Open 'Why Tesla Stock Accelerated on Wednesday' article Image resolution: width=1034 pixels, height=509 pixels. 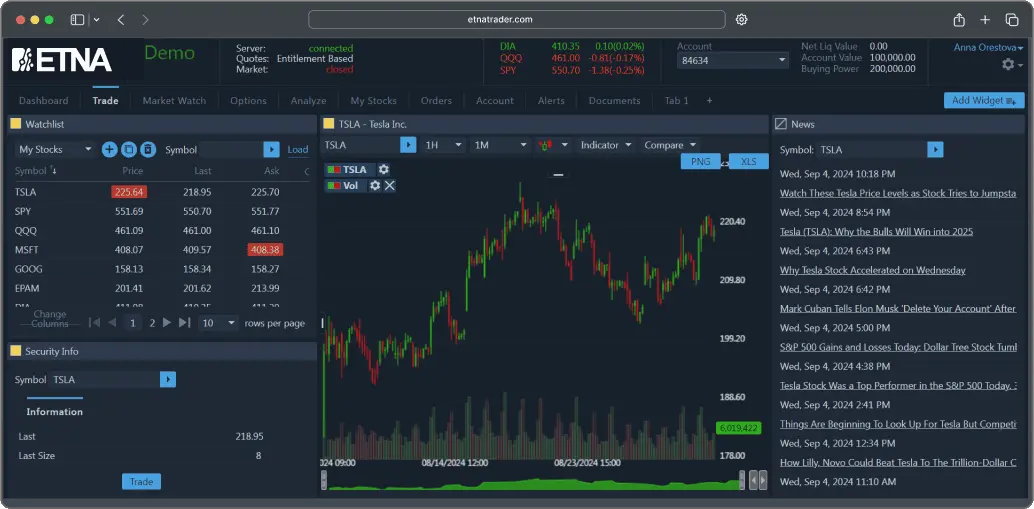pyautogui.click(x=872, y=270)
